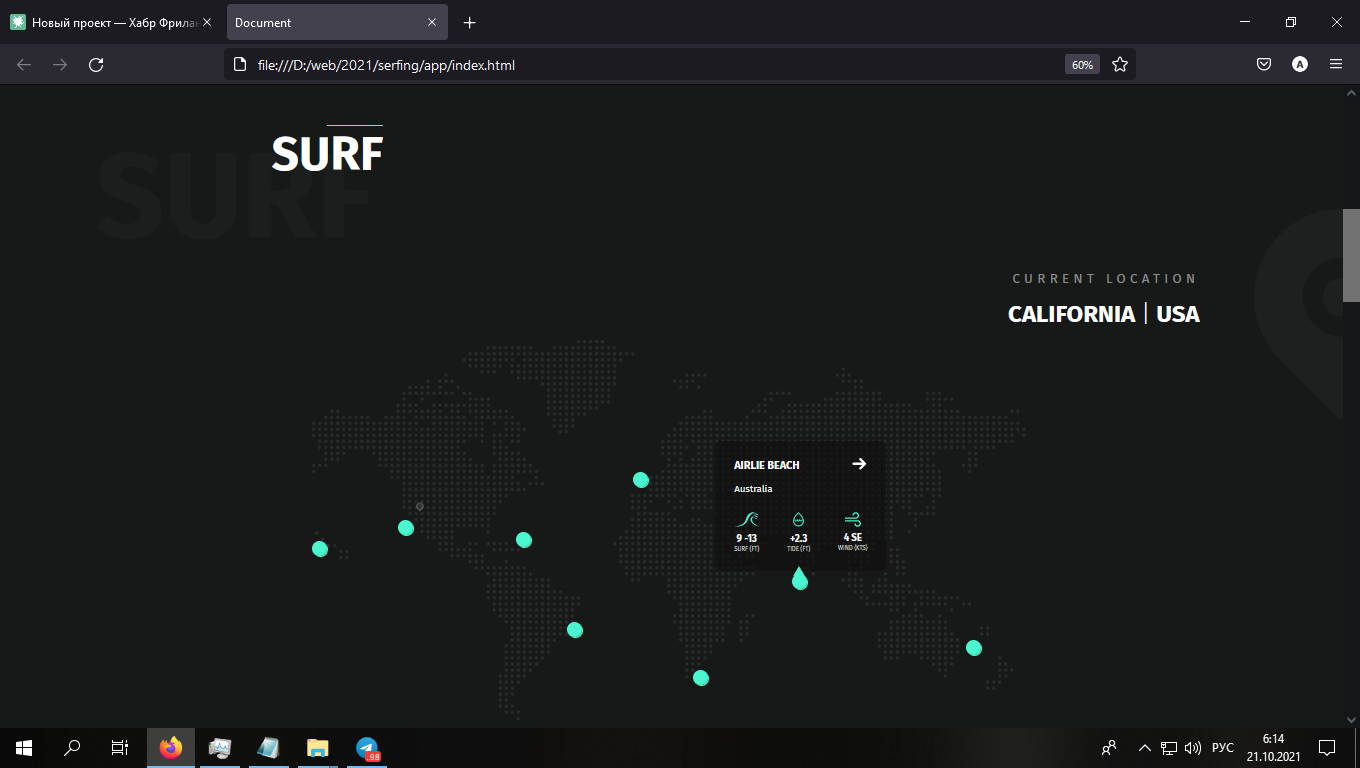
Task: Select the map marker on eastern Australia
Action: (x=974, y=648)
